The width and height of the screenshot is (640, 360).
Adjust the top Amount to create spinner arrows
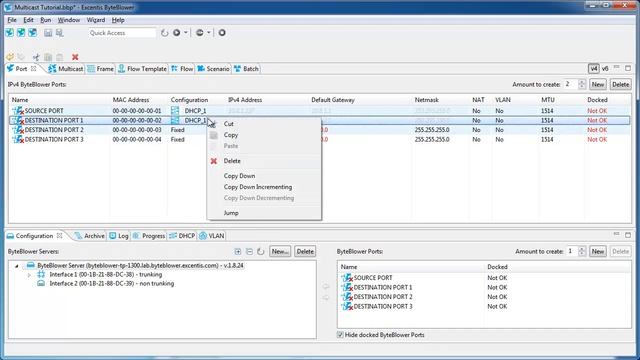(582, 84)
